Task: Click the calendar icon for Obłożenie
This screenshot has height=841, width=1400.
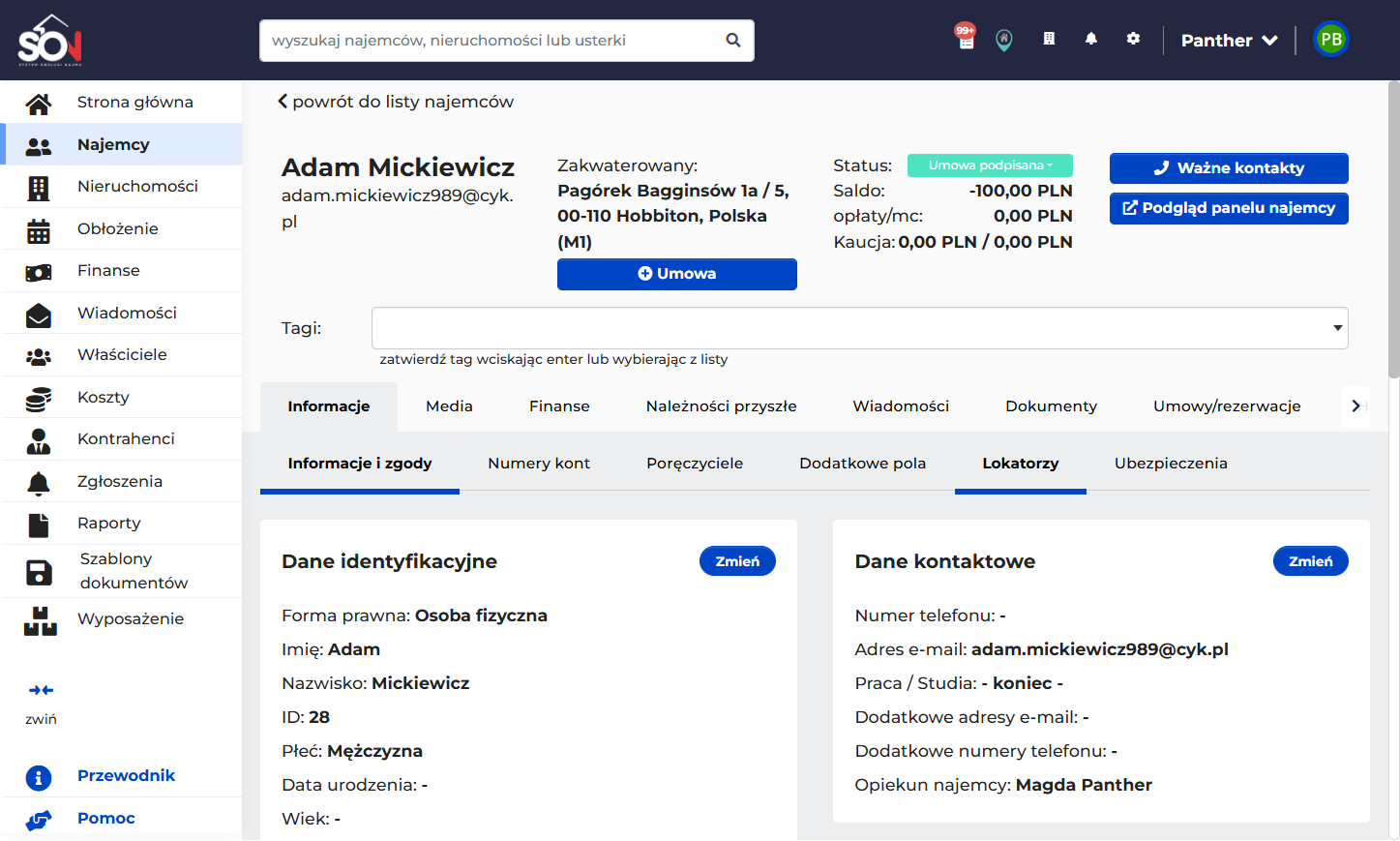Action: pos(39,229)
